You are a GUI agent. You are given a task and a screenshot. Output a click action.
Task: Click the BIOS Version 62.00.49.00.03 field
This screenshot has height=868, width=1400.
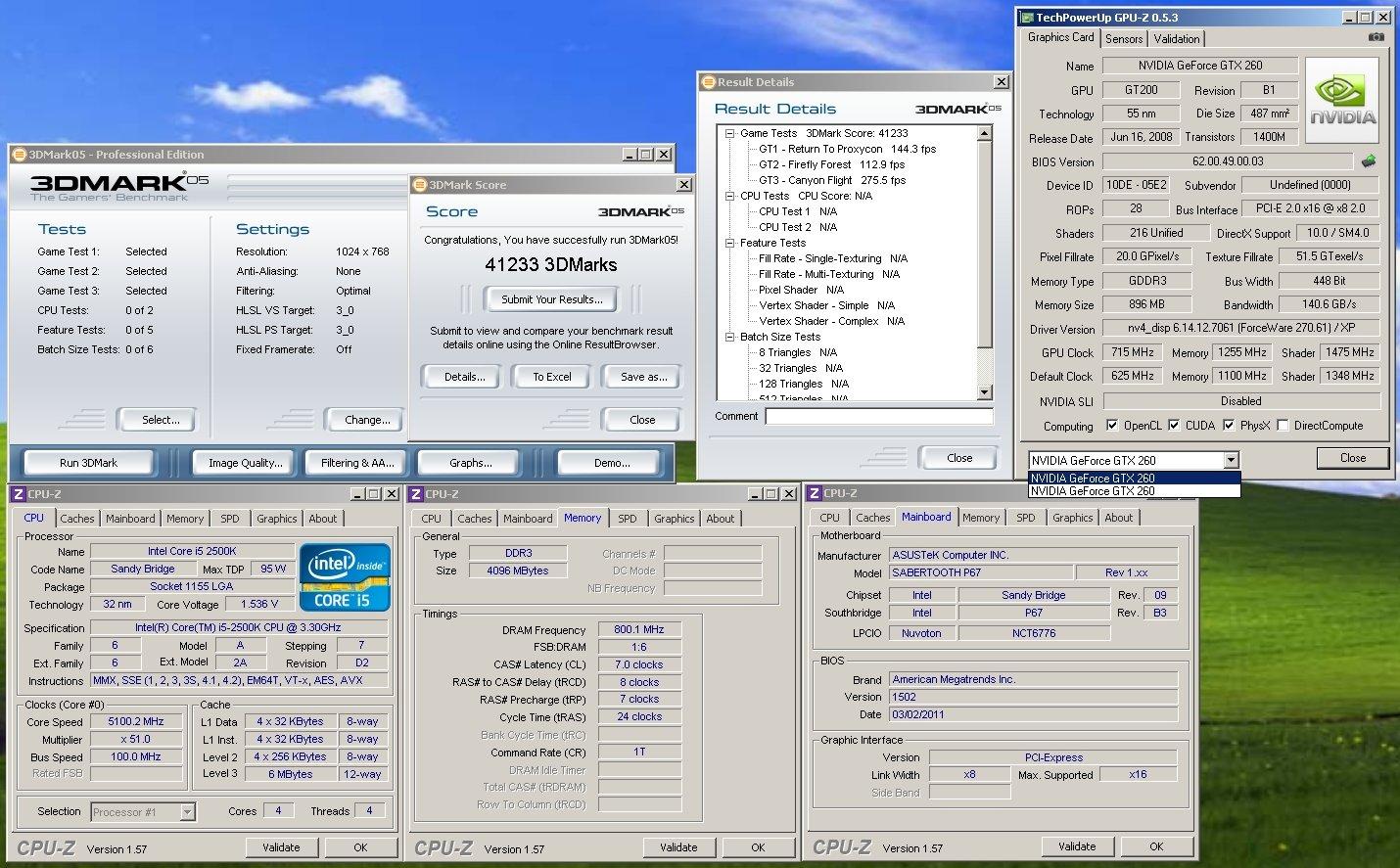[x=1228, y=161]
